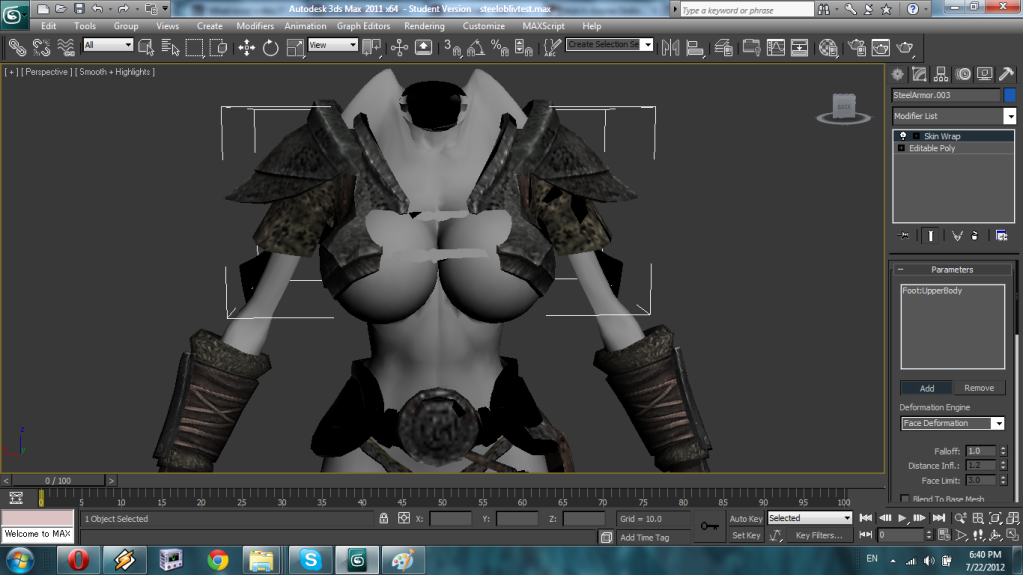Screen dimensions: 1023x575
Task: Open the Graph Editors menu
Action: (x=363, y=26)
